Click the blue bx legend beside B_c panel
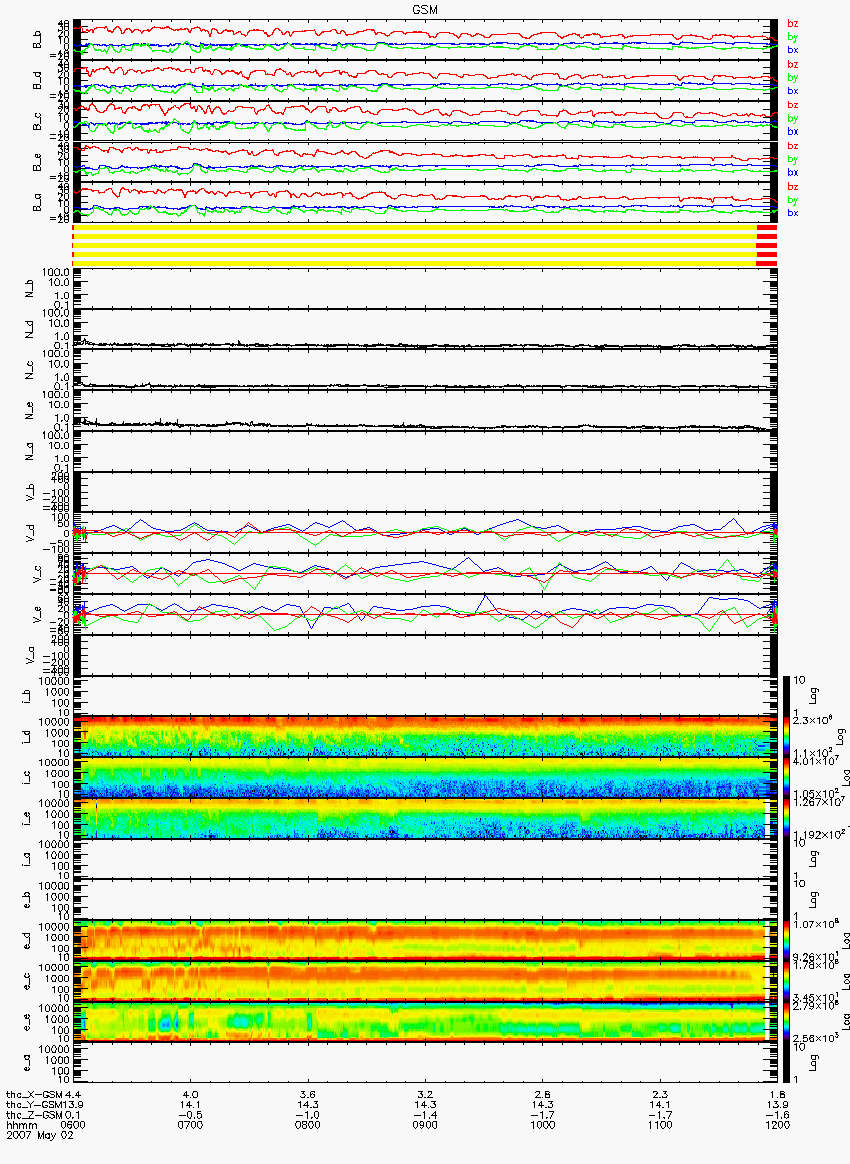 click(792, 131)
